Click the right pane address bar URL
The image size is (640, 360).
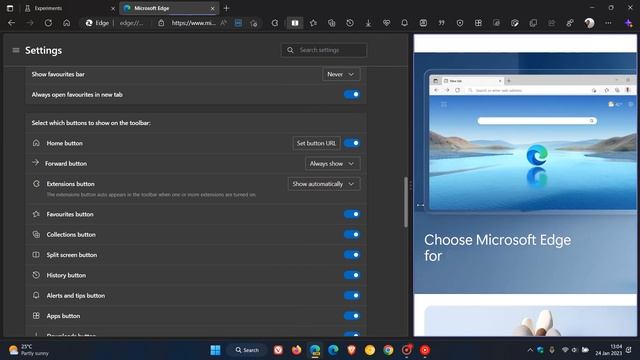coord(193,23)
